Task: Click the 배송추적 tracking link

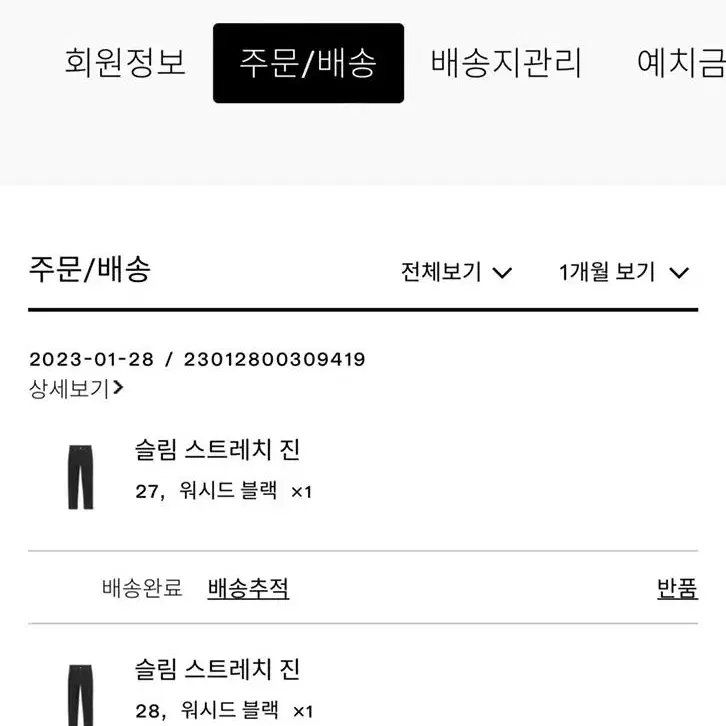Action: tap(248, 588)
